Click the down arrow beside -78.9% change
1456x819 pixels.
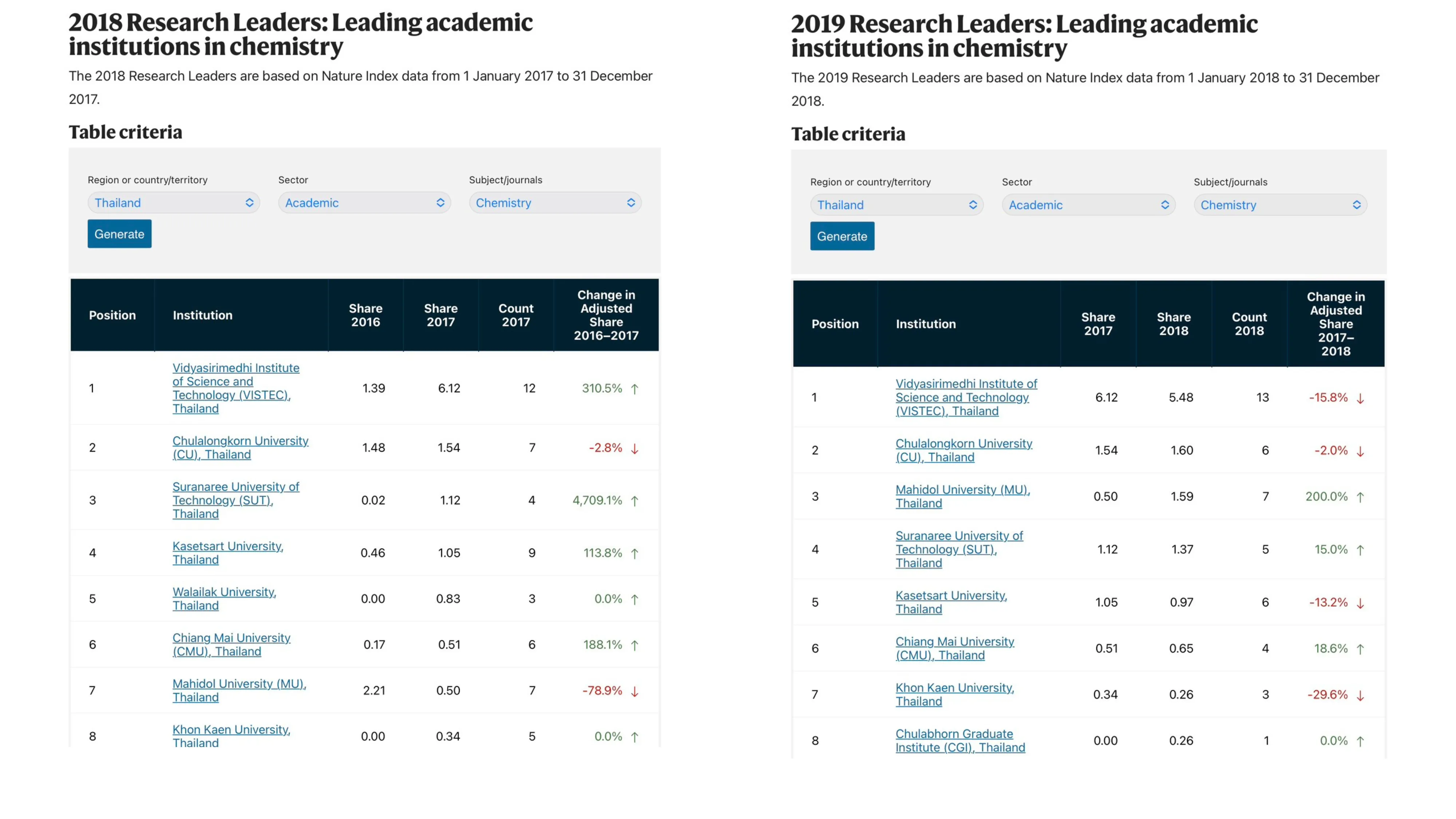(634, 691)
